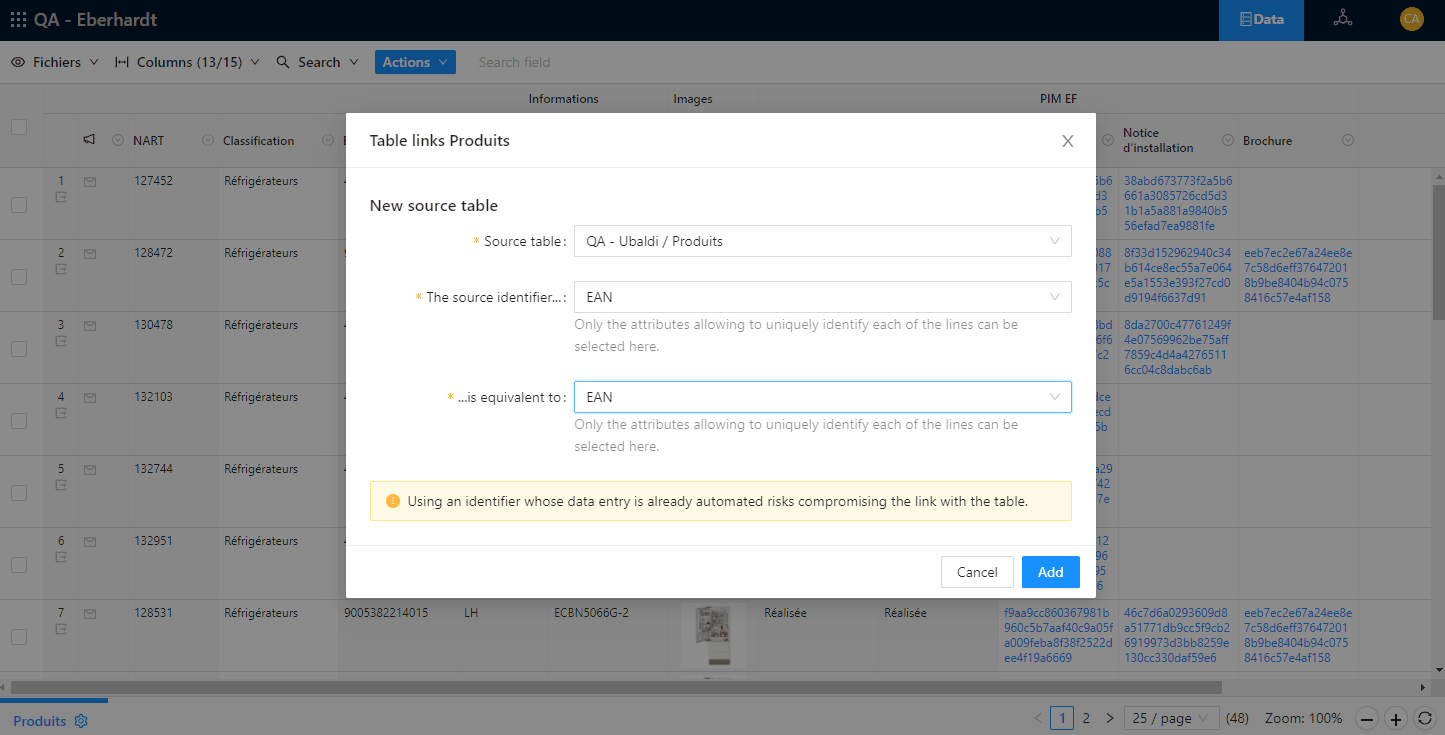The width and height of the screenshot is (1445, 735).
Task: Open the 25 per page selector
Action: [1171, 718]
